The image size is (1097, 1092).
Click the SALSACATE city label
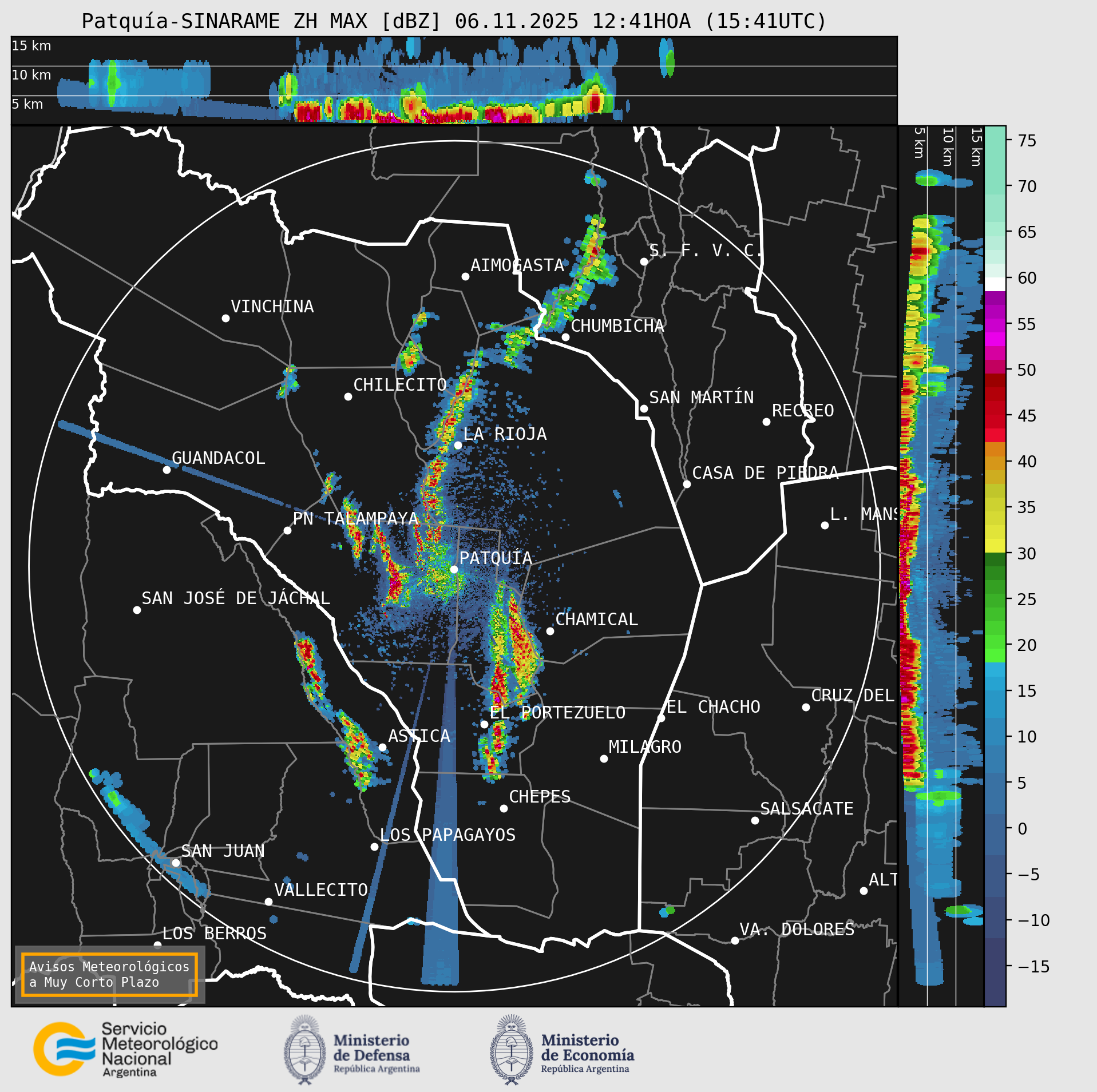click(x=806, y=809)
